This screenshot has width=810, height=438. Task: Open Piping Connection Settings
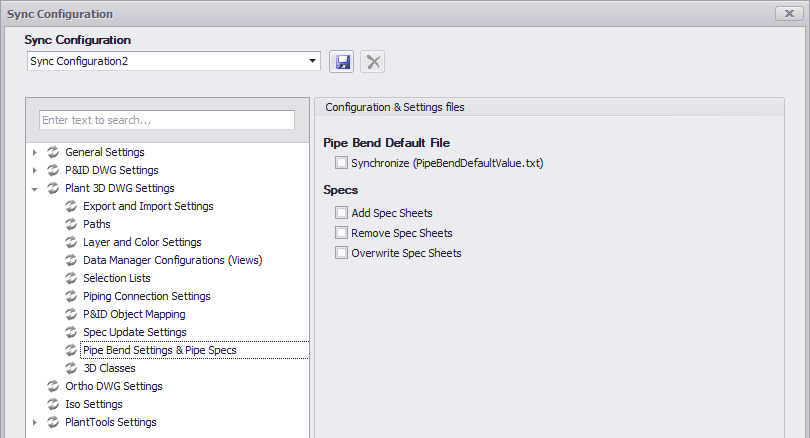(x=147, y=296)
